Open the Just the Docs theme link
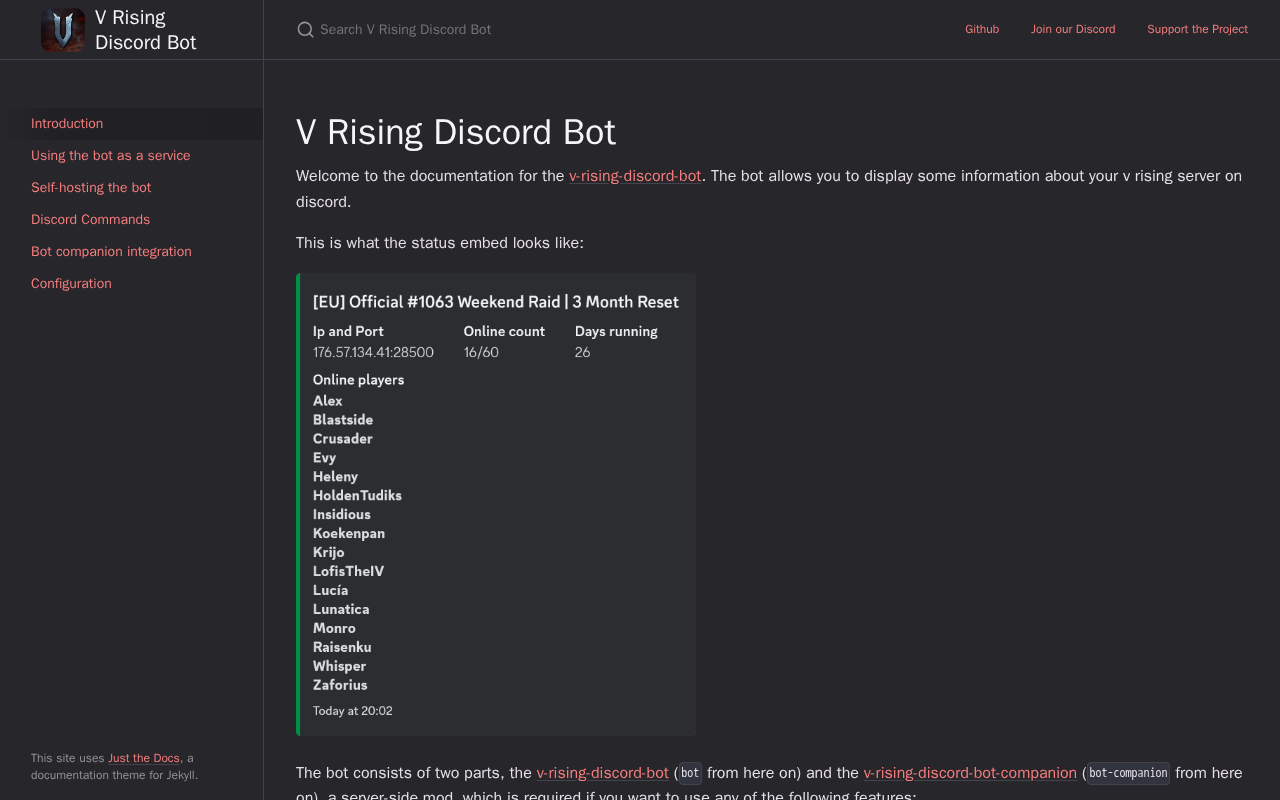This screenshot has width=1280, height=800. point(144,758)
